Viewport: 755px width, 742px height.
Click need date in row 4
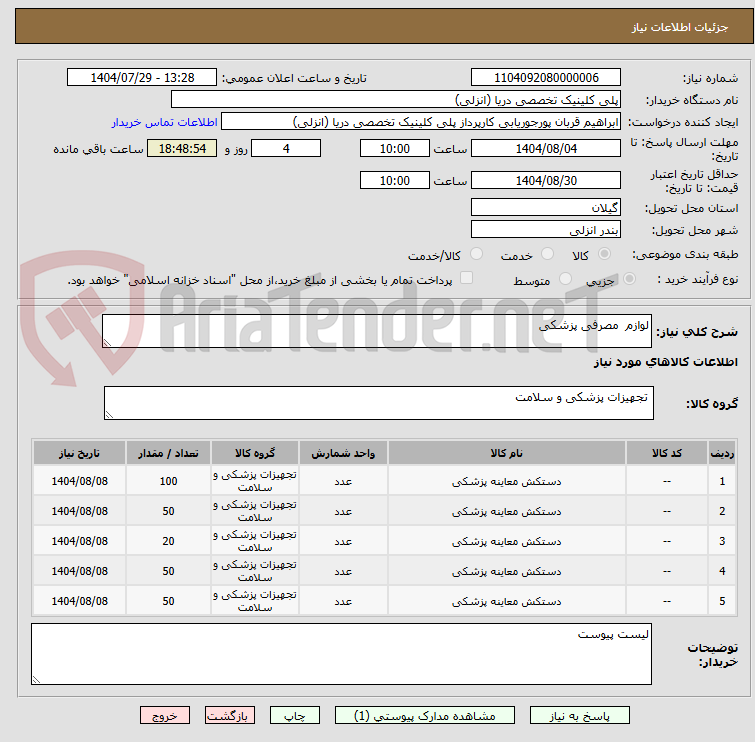click(79, 571)
